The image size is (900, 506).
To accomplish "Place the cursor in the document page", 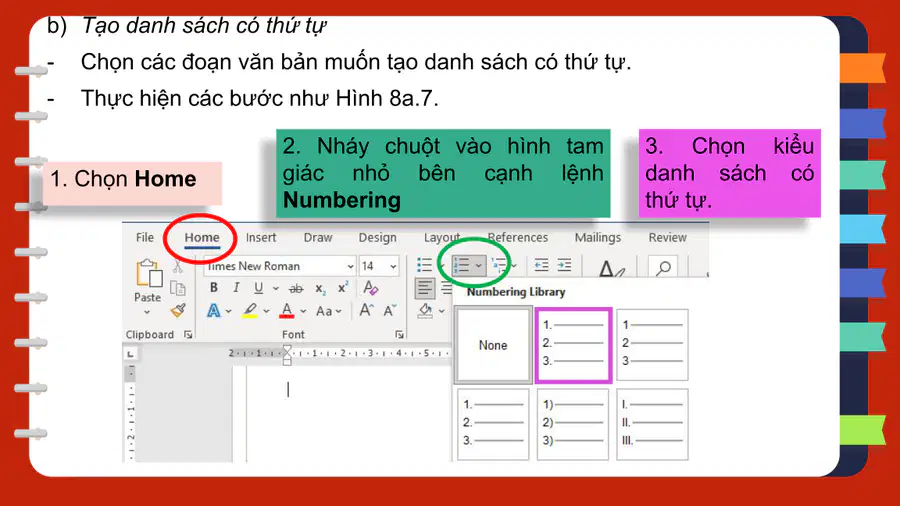I will click(348, 414).
